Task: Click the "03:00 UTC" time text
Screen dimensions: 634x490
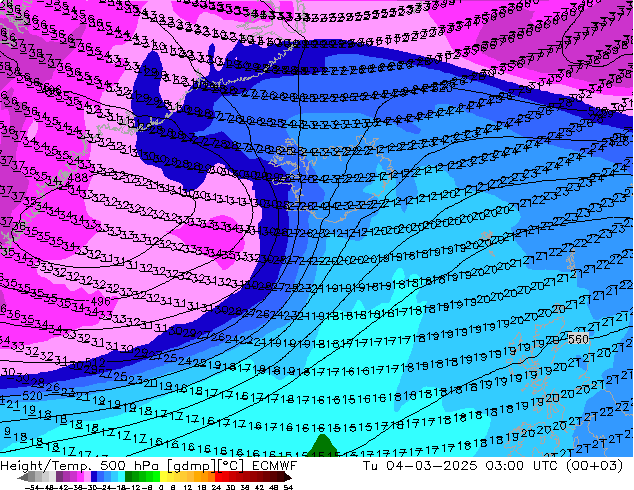Action: [x=523, y=466]
